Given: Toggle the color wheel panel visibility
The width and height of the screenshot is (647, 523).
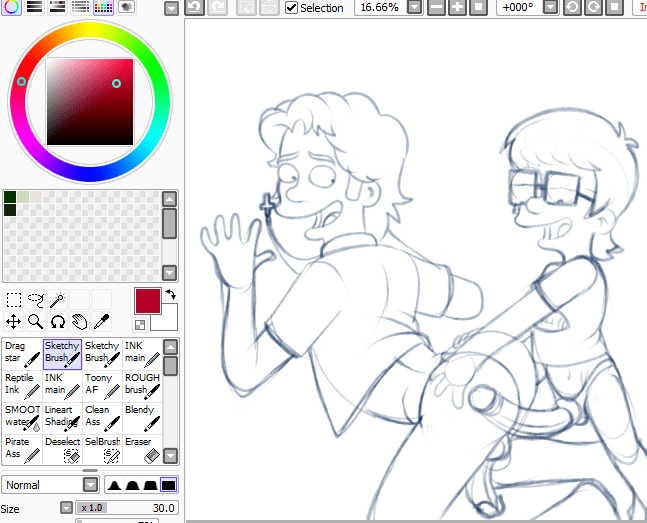Looking at the screenshot, I should 9,7.
